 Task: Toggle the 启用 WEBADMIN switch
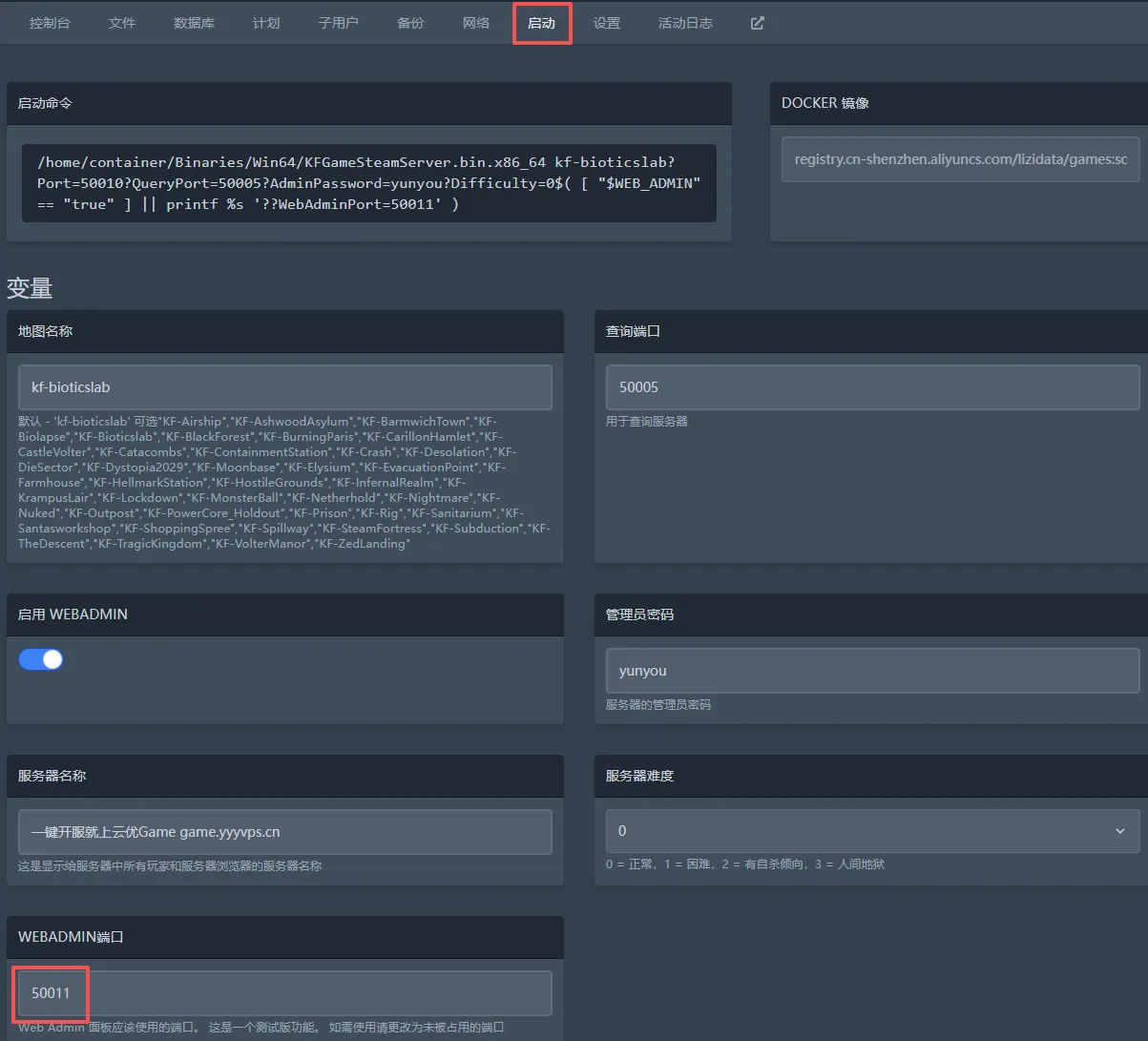pyautogui.click(x=41, y=659)
